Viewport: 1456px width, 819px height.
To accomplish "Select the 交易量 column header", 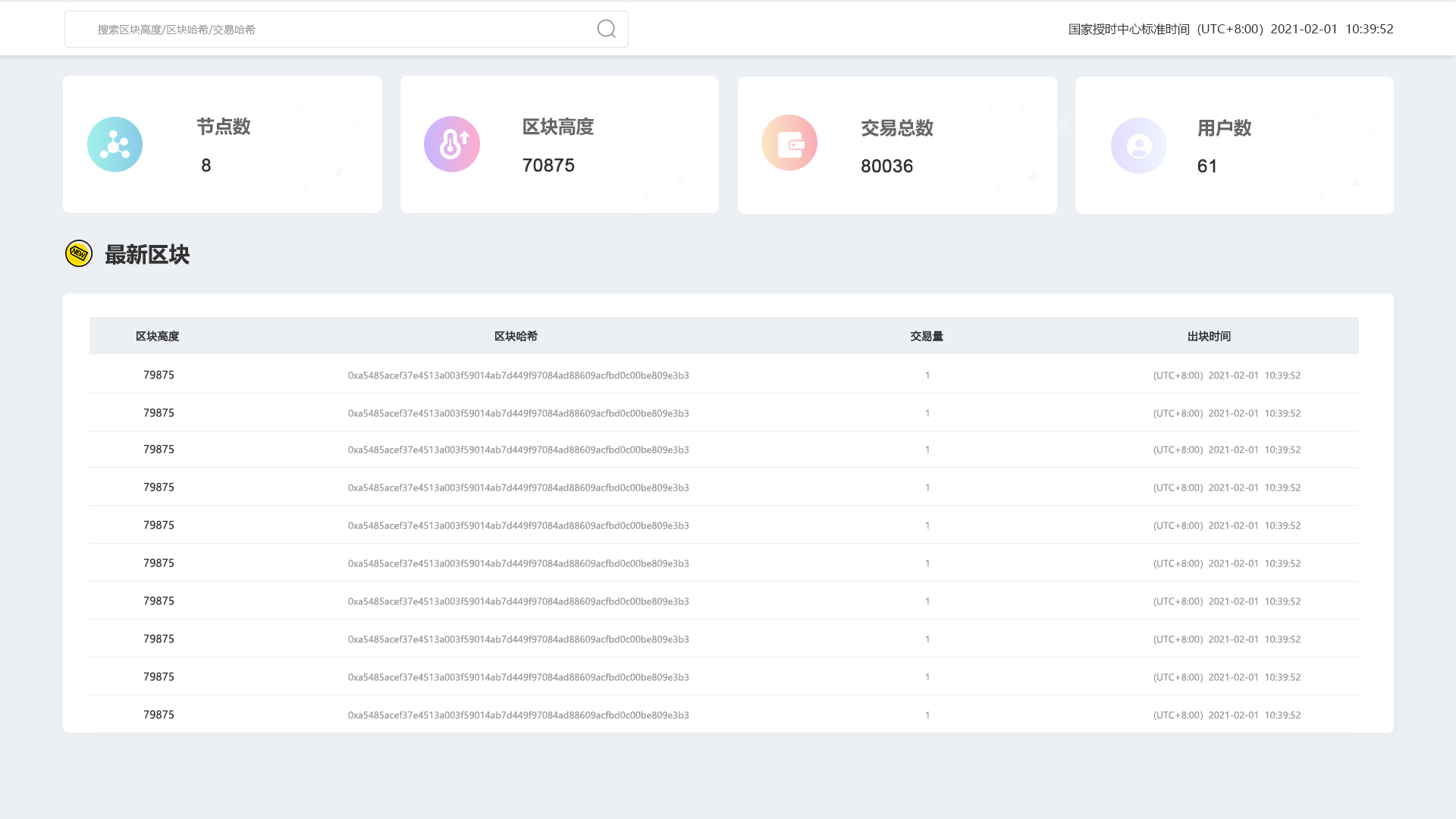I will pos(927,336).
